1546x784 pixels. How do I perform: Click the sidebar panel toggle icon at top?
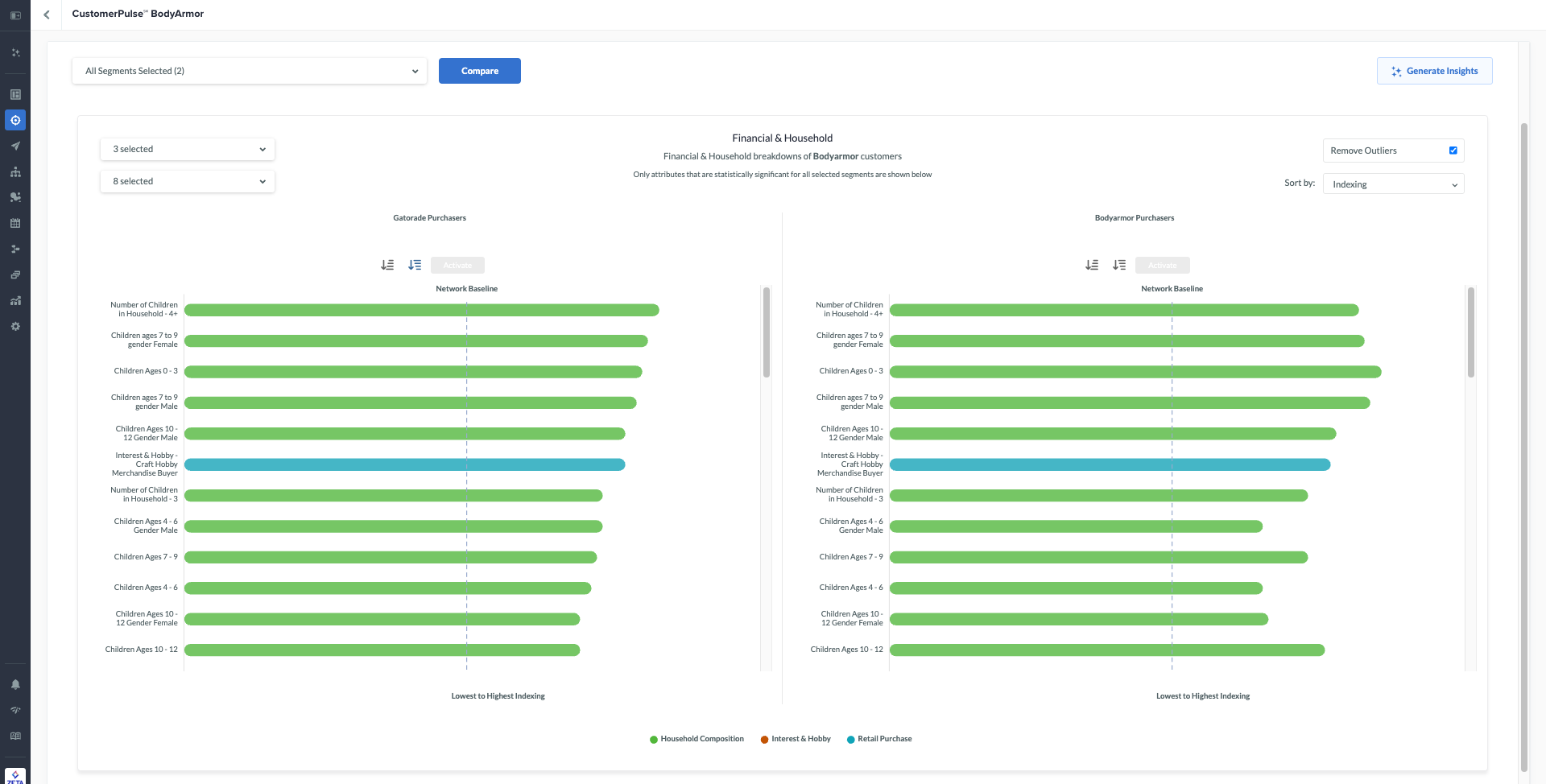click(x=15, y=15)
